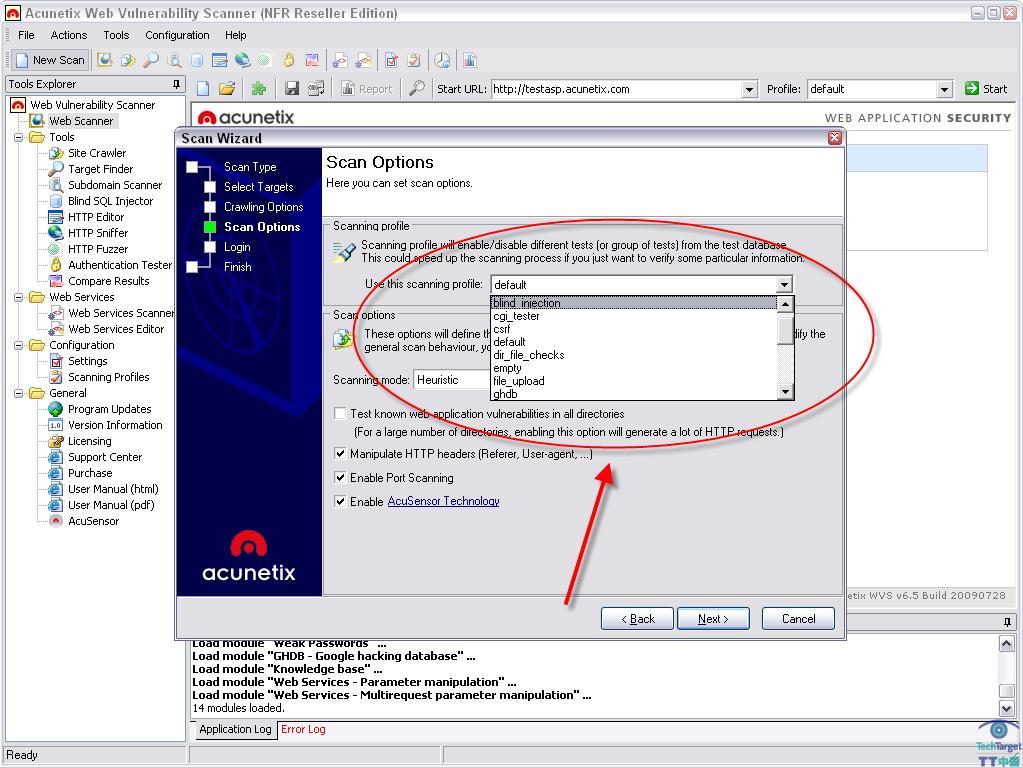Collapse the General folder
Screen dimensions: 1023x768
pos(19,393)
